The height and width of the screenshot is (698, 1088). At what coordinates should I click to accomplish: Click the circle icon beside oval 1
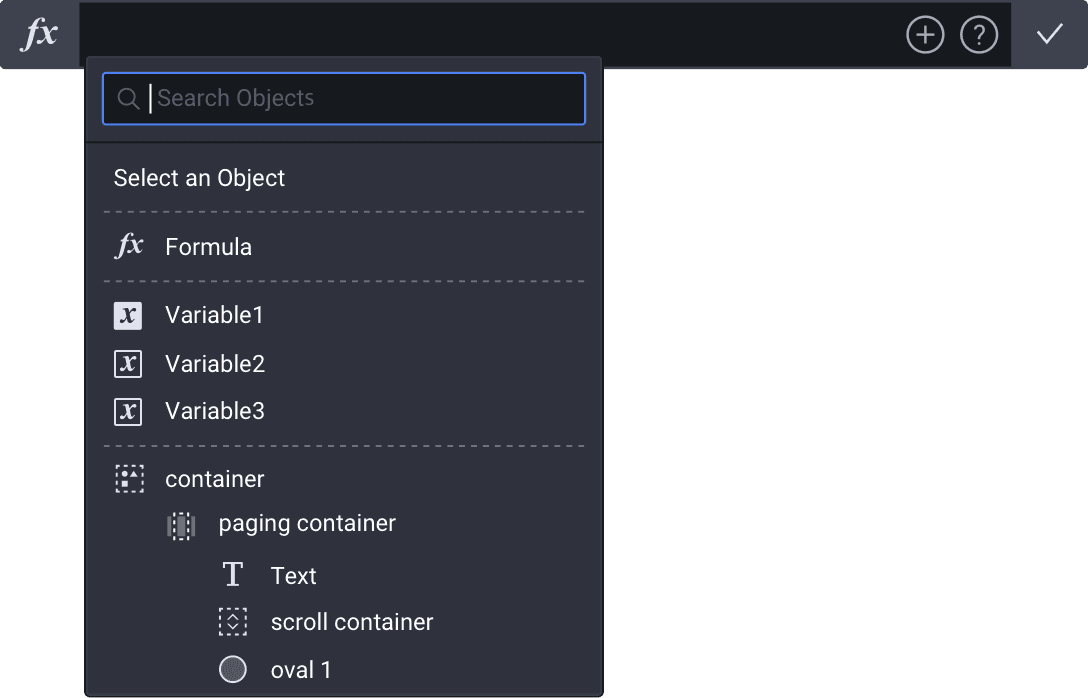coord(233,669)
